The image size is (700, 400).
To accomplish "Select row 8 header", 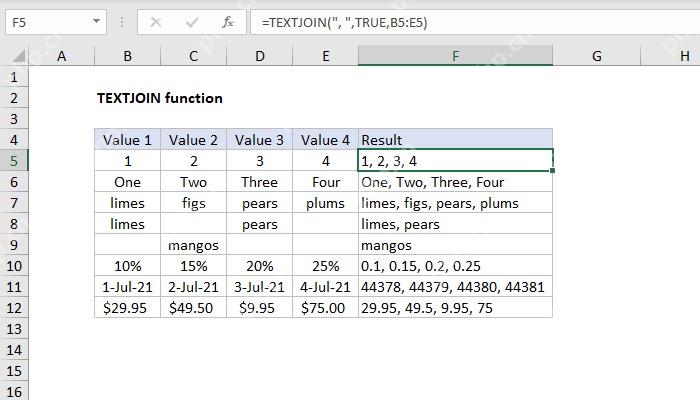I will click(x=14, y=224).
